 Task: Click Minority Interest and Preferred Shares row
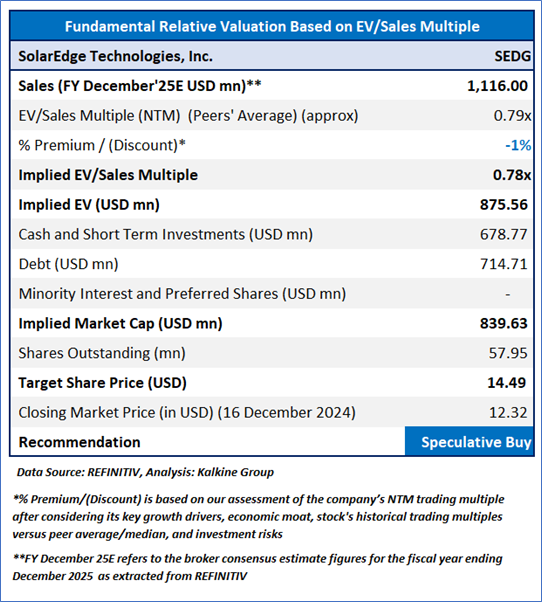272,294
